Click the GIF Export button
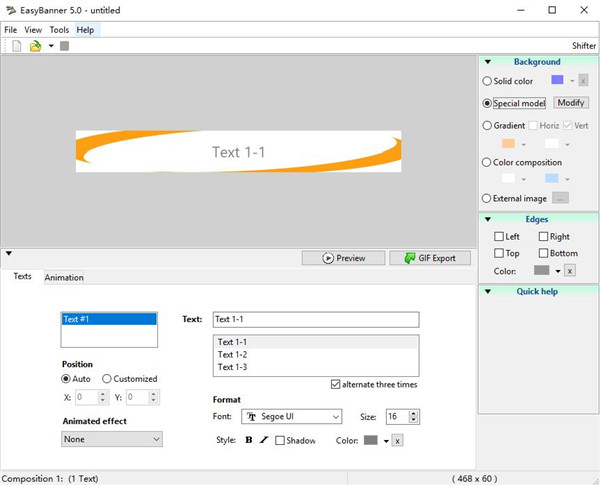600x485 pixels. [x=430, y=258]
